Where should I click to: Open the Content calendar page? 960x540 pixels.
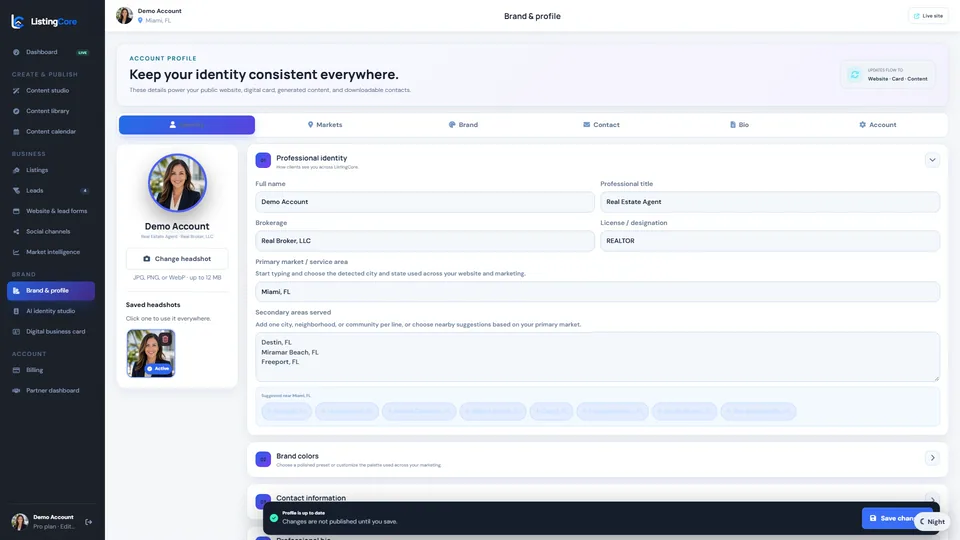(51, 132)
